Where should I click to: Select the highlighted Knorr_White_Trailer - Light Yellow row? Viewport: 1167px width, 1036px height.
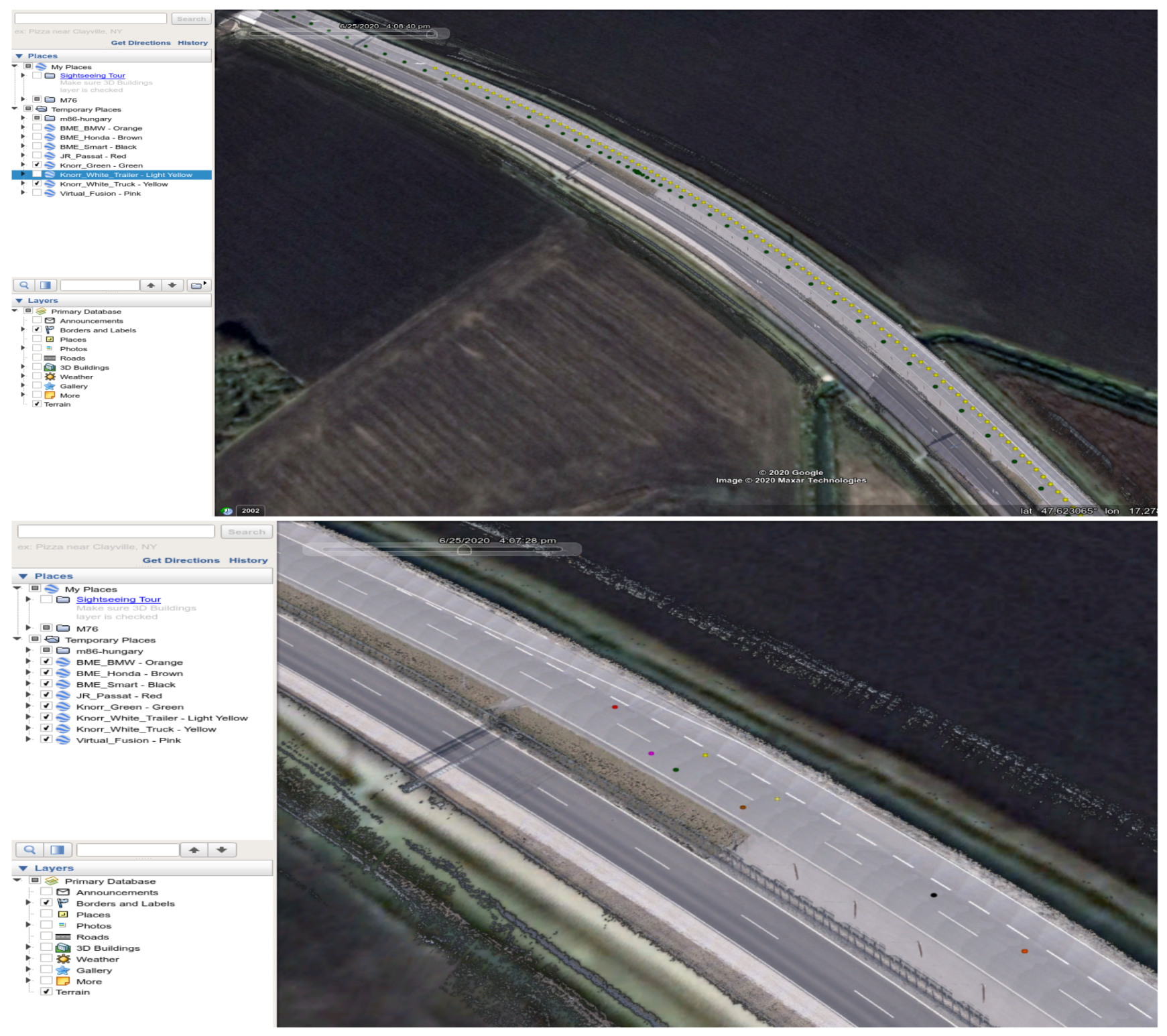[x=125, y=175]
